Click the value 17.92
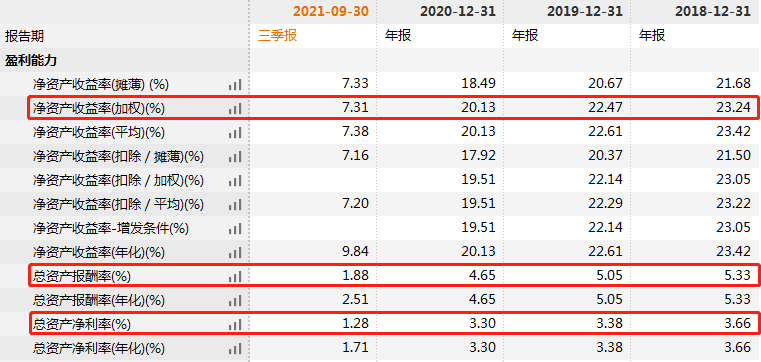 pyautogui.click(x=479, y=155)
